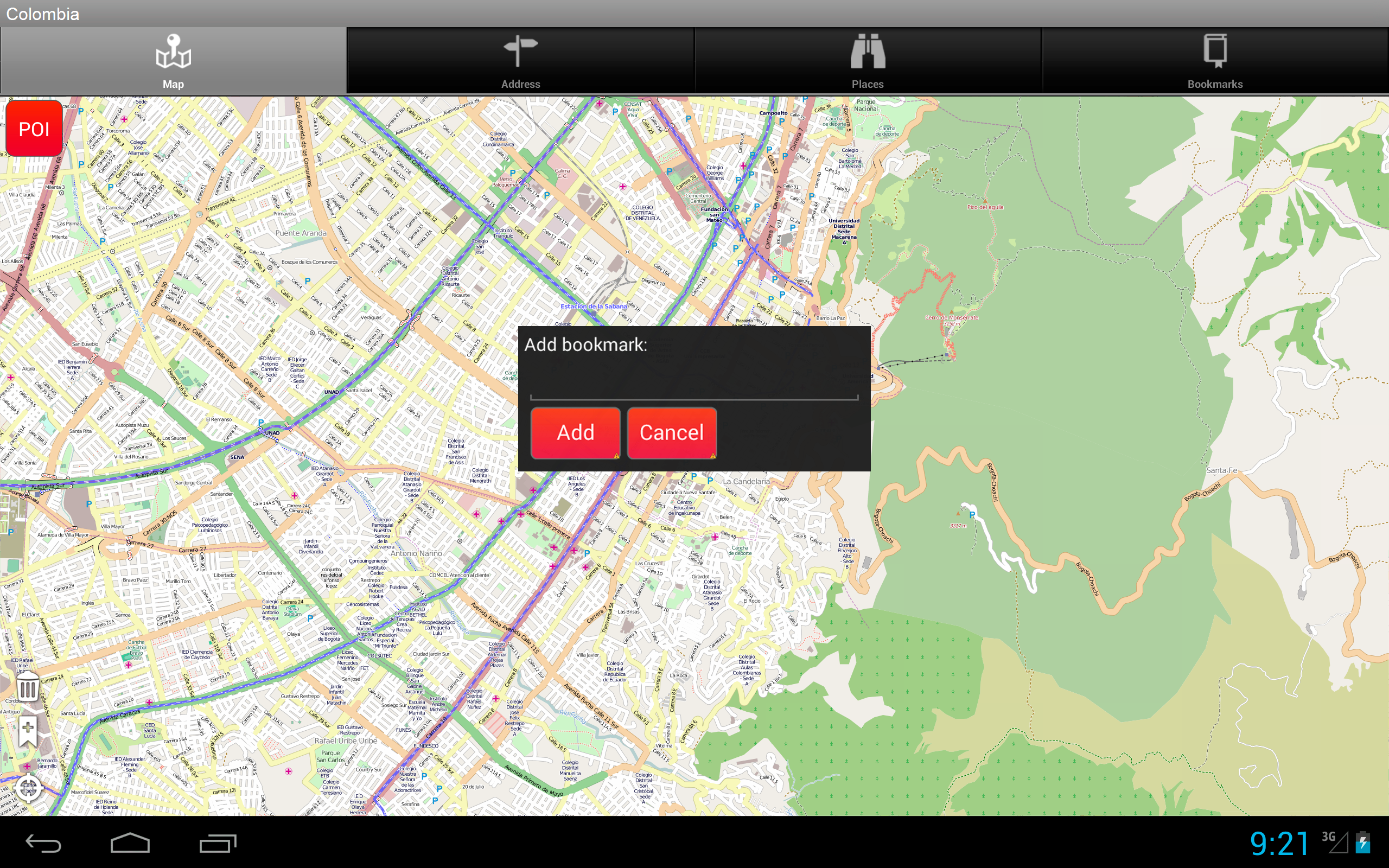This screenshot has height=868, width=1389.
Task: Click the add-bookmark flag icon on the left edge
Action: (27, 730)
